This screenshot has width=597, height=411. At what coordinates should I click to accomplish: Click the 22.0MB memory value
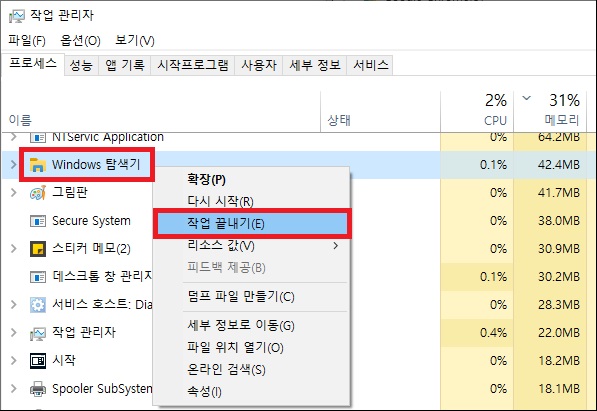coord(559,333)
